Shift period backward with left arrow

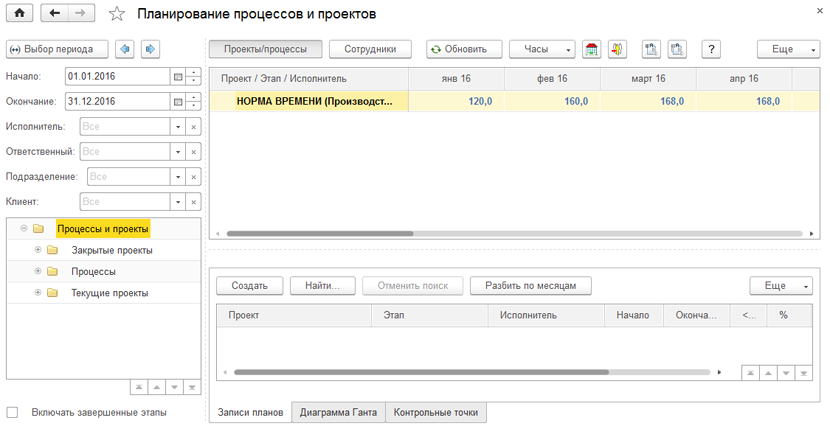pyautogui.click(x=125, y=49)
